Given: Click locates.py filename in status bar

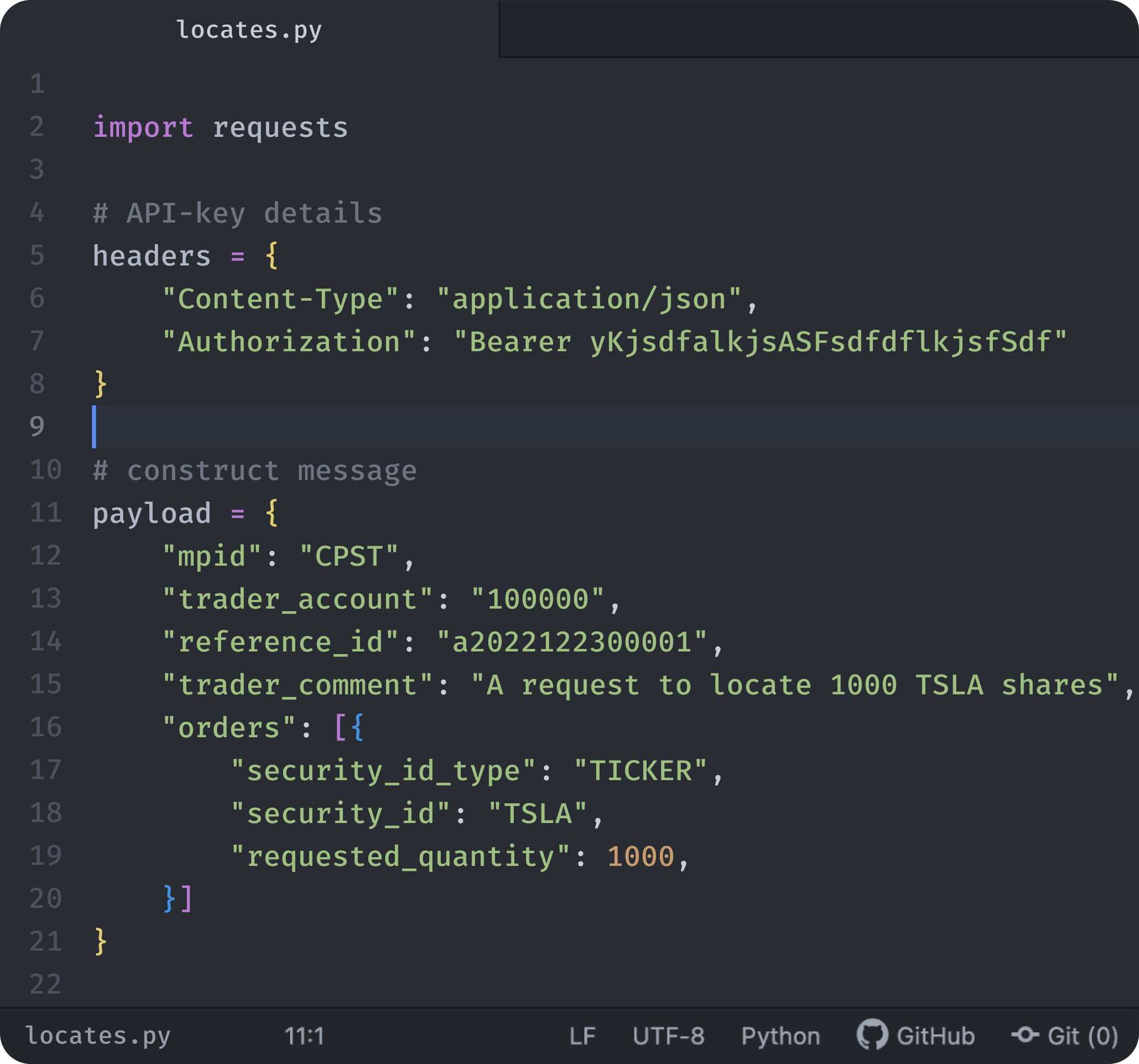Looking at the screenshot, I should click(98, 1036).
